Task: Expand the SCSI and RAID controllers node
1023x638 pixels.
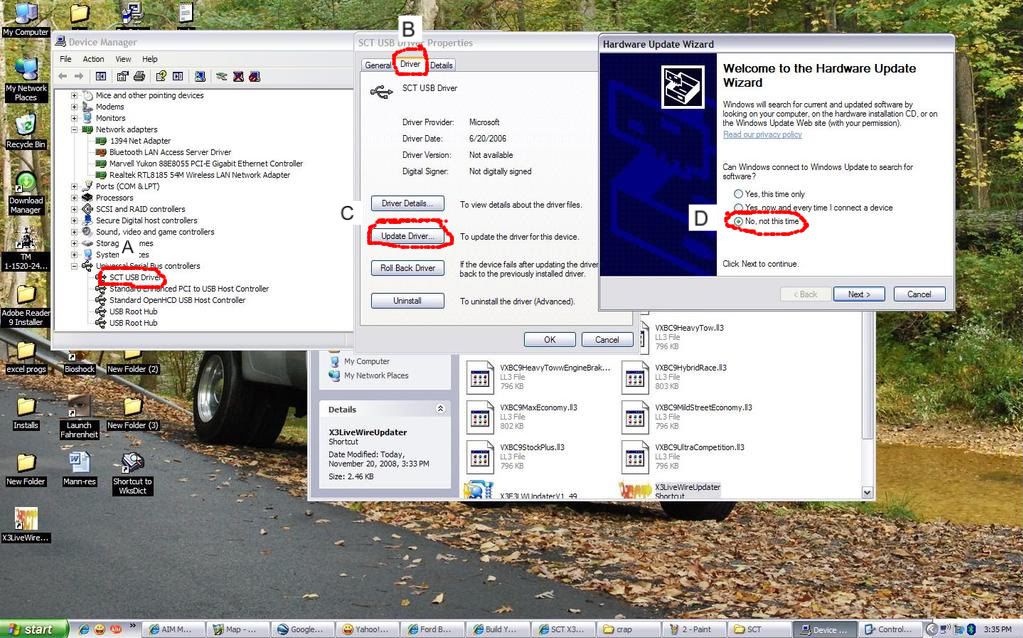Action: pos(74,209)
